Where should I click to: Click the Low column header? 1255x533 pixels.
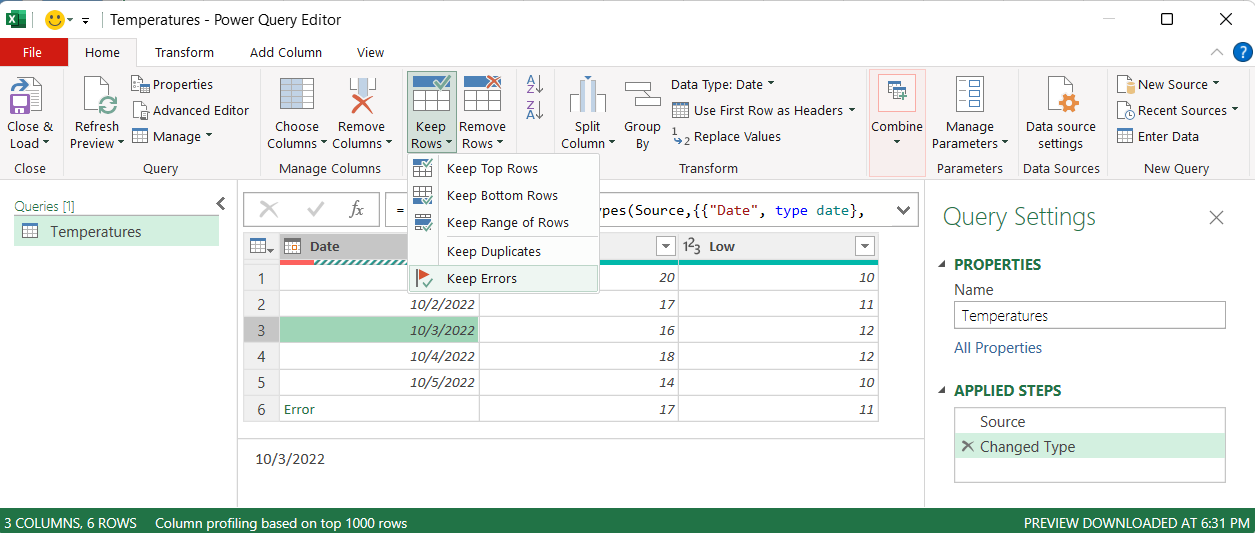point(778,246)
